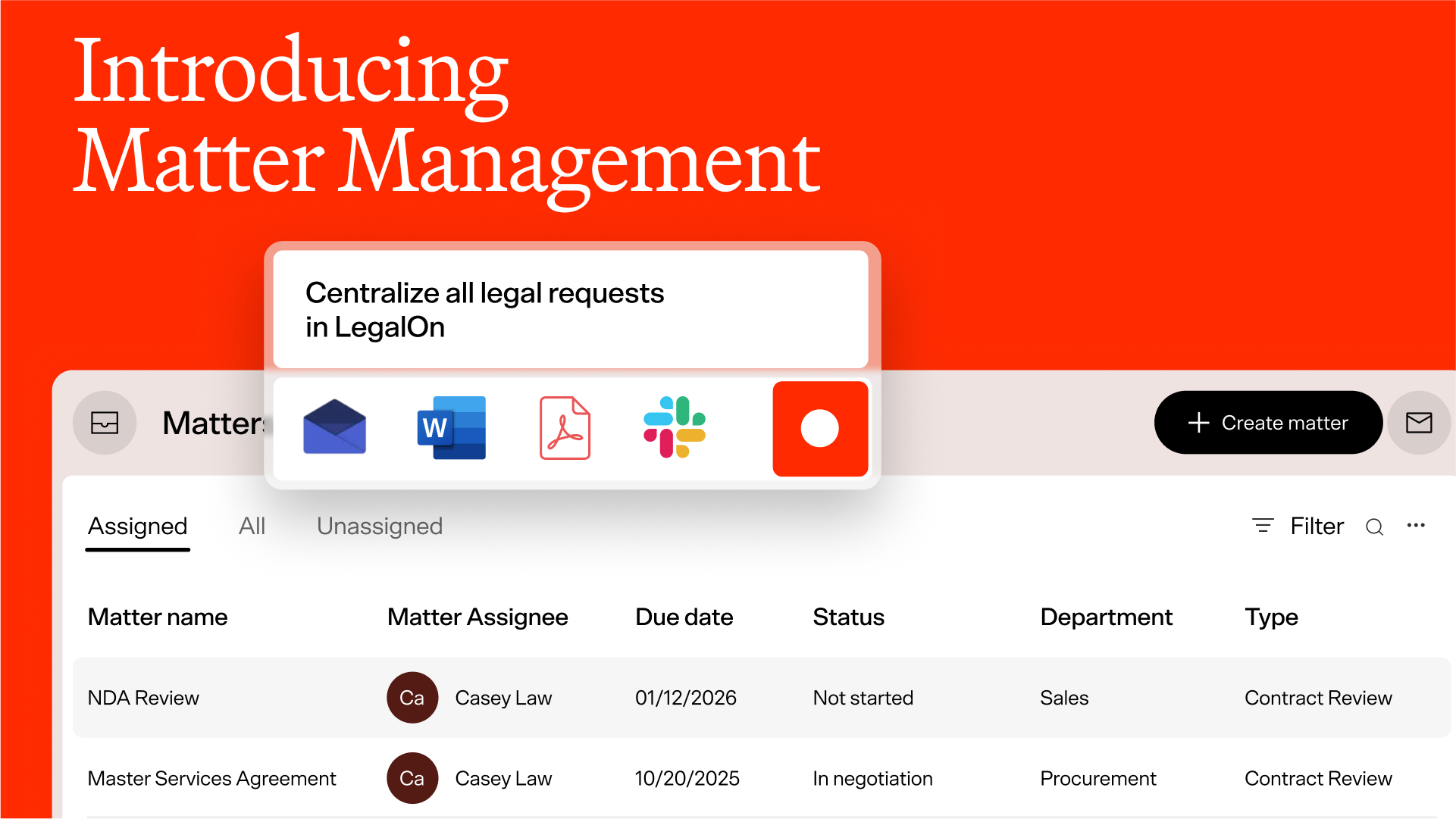
Task: Click the inbox tray icon beside Matters
Action: pyautogui.click(x=105, y=423)
